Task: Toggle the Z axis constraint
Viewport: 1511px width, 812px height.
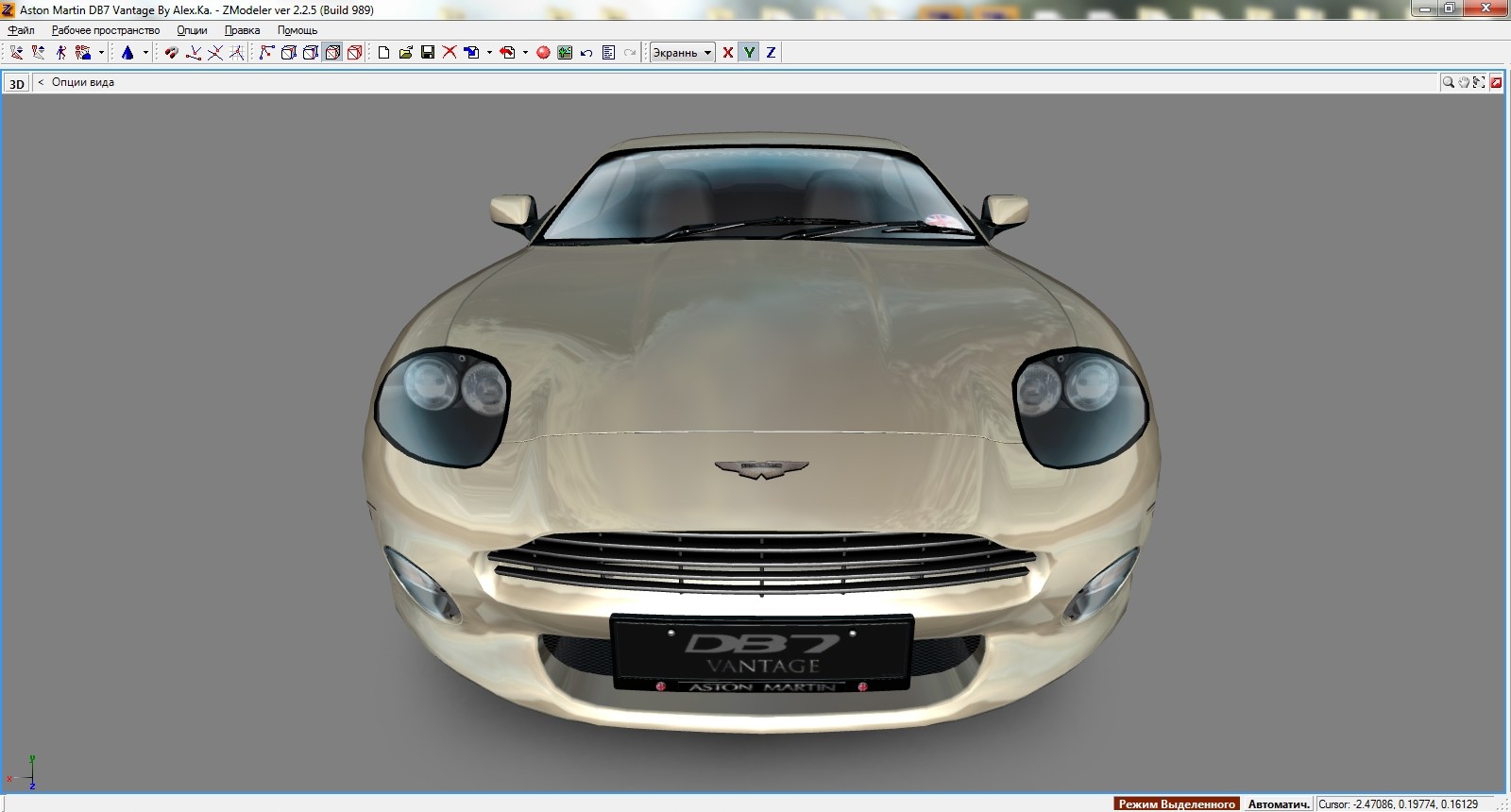Action: tap(771, 53)
